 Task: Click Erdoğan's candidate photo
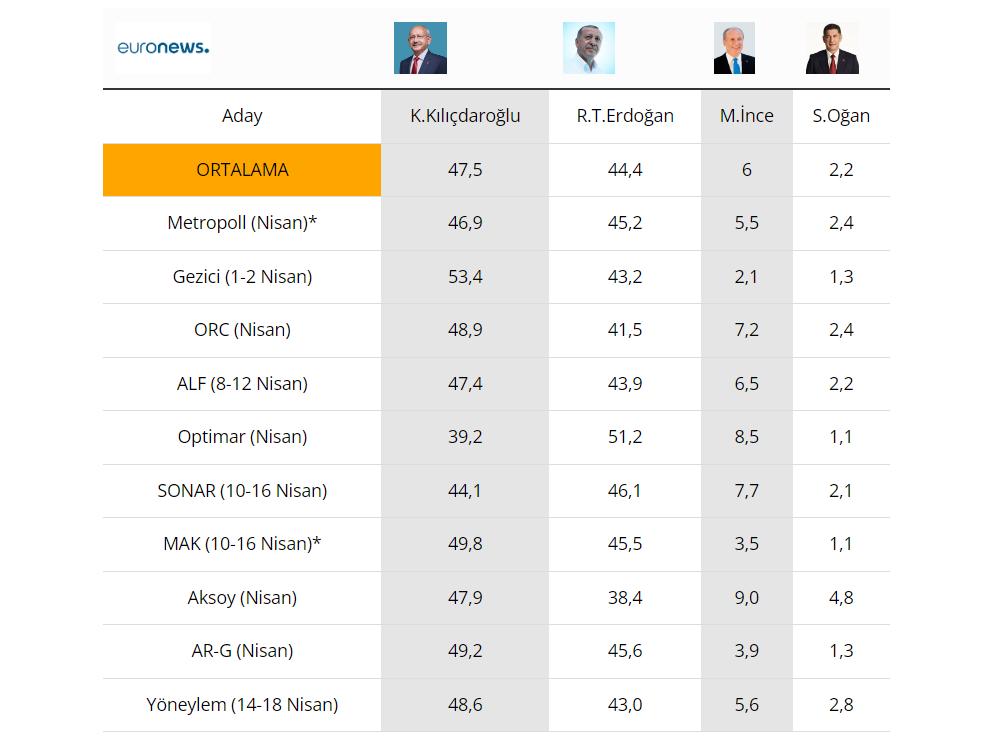coord(589,48)
